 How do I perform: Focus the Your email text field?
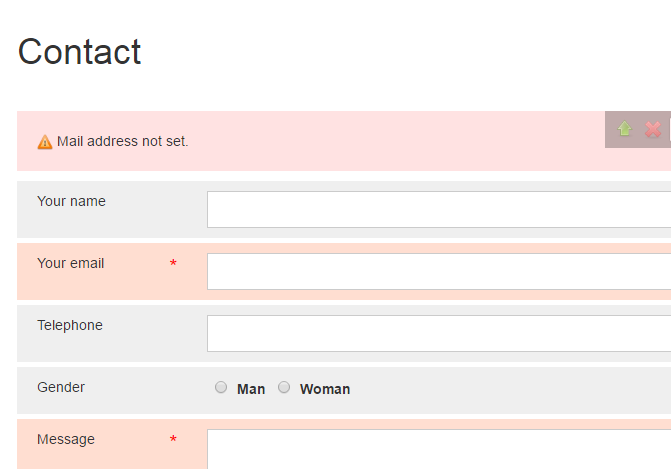438,272
